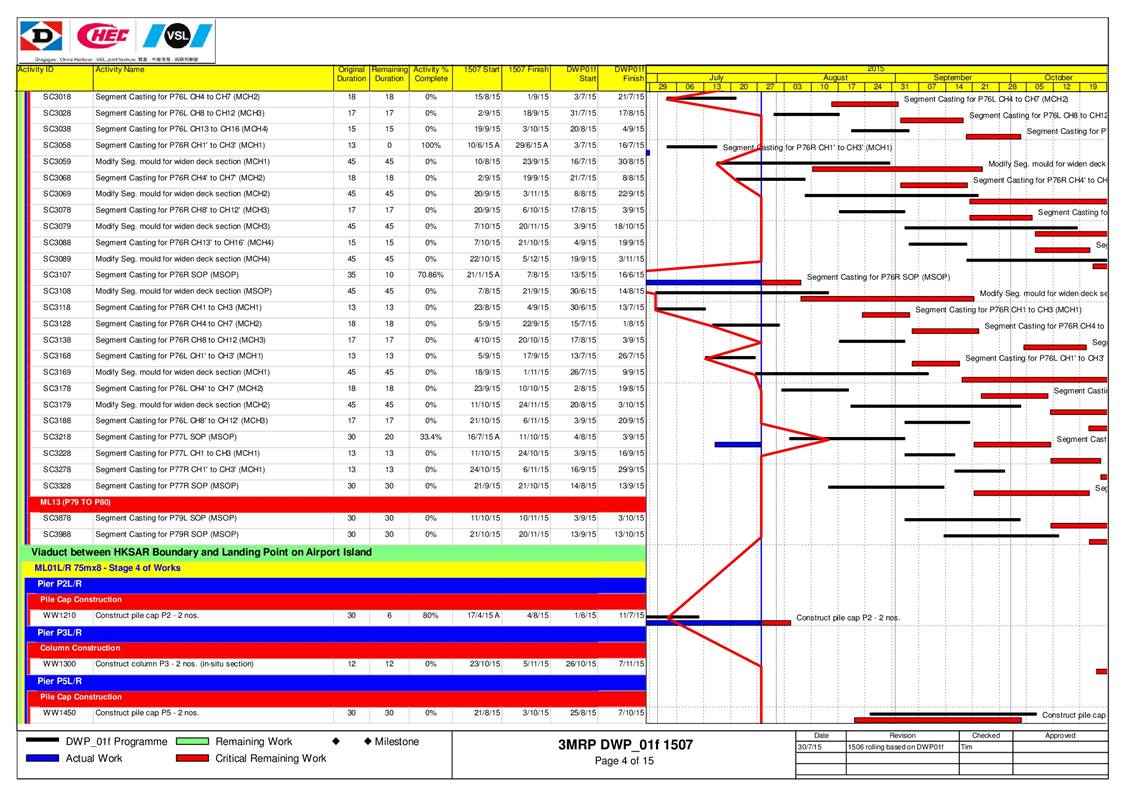
Task: Select the green Remaining Work legend swatch
Action: tap(192, 741)
